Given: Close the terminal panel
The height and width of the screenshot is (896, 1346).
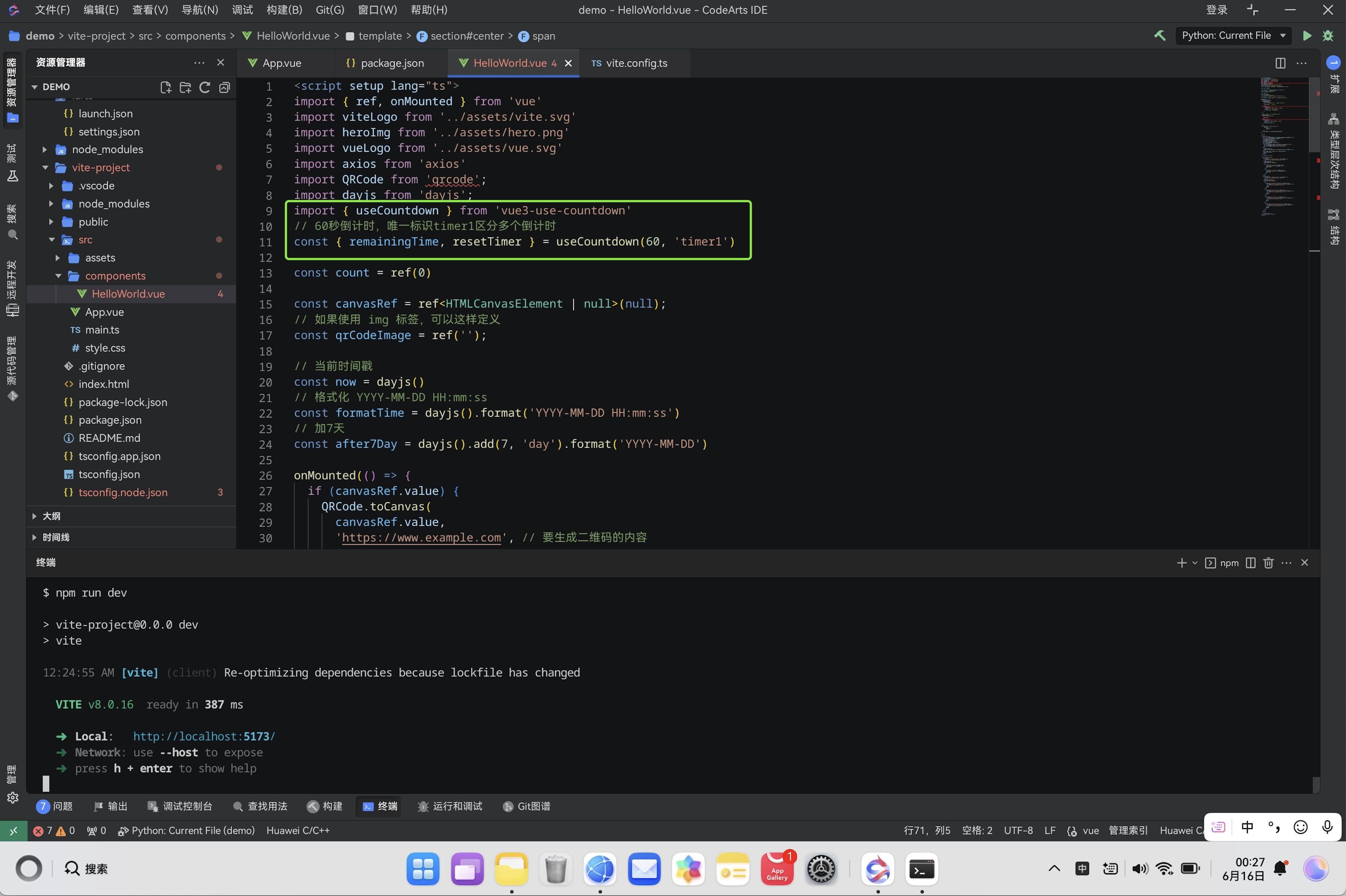Looking at the screenshot, I should 1304,563.
